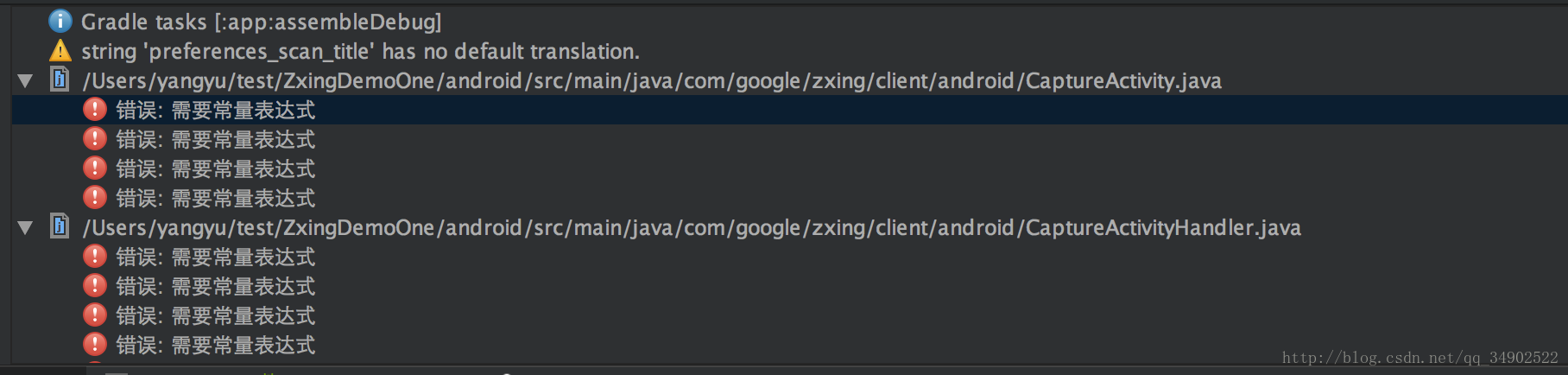Viewport: 1568px width, 375px height.
Task: Click the yellow warning triangle icon
Action: point(60,51)
